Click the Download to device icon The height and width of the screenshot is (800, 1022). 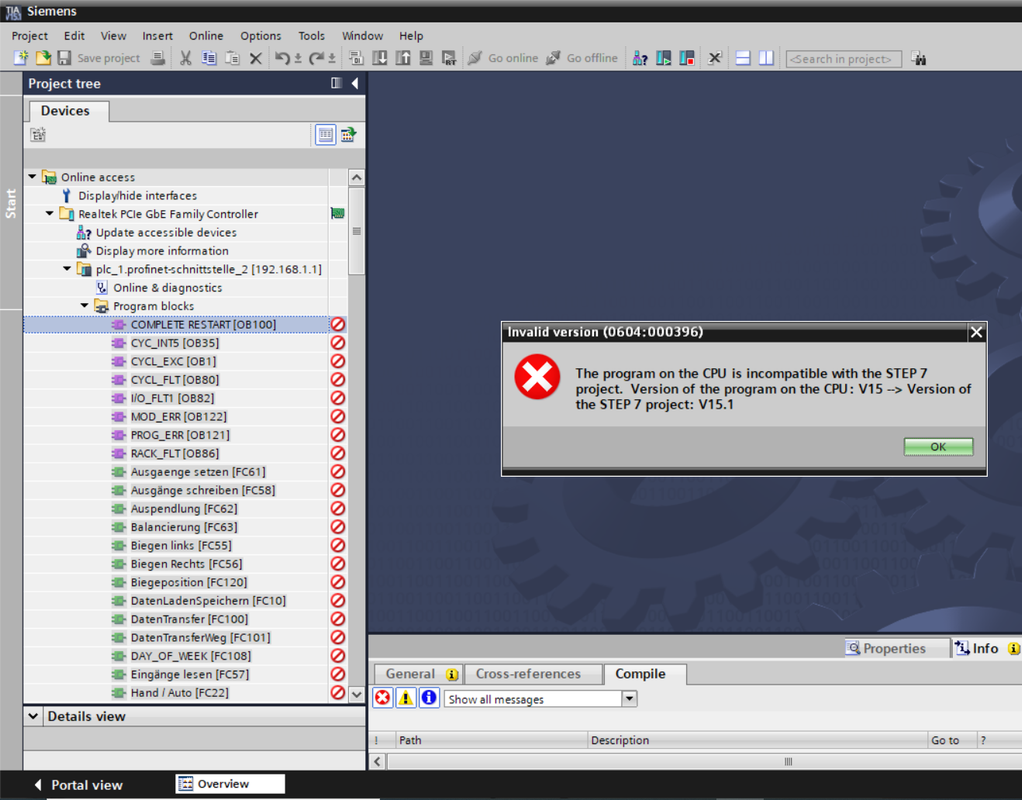click(379, 58)
